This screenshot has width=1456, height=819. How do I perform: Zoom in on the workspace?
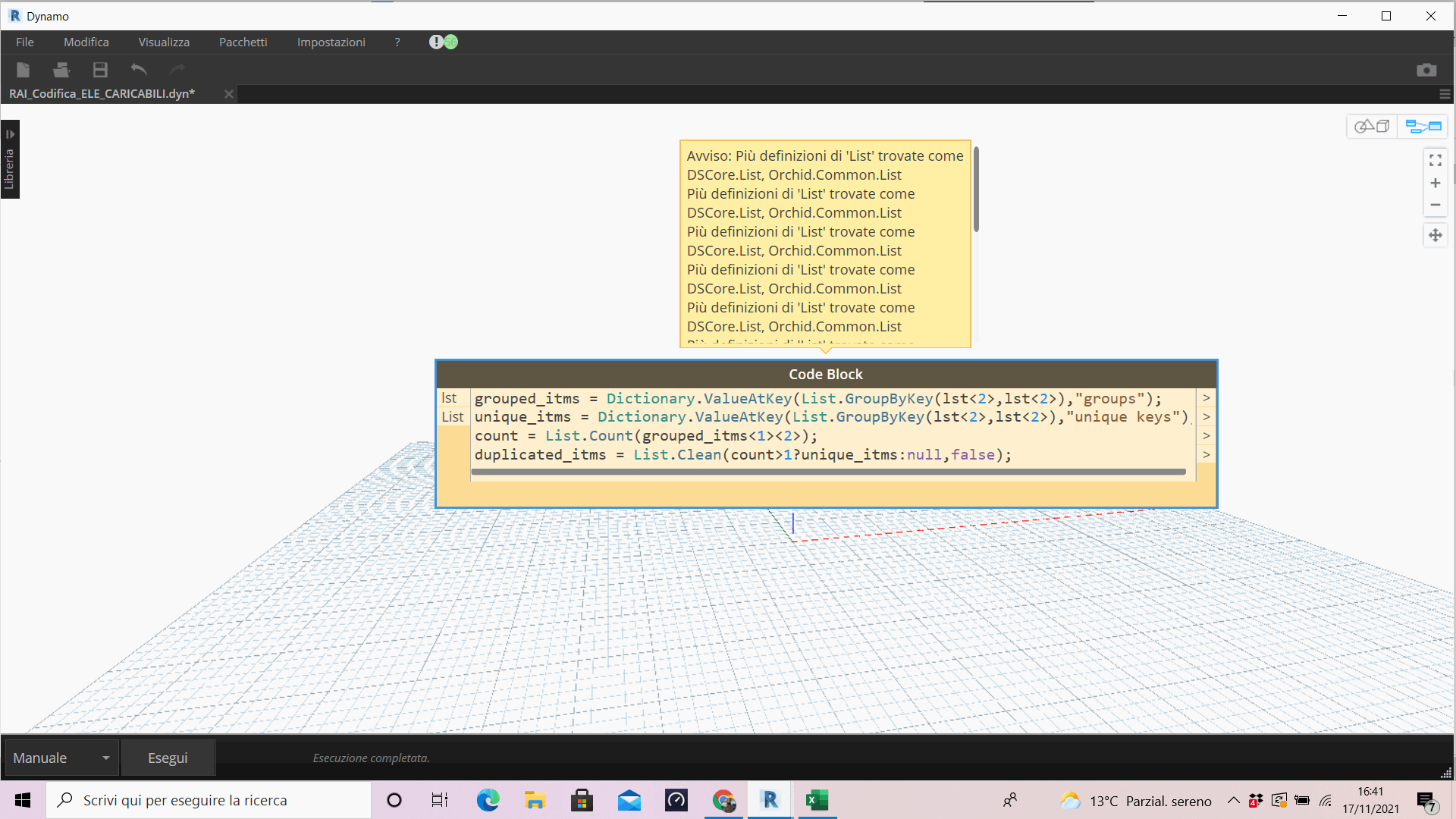[x=1436, y=183]
